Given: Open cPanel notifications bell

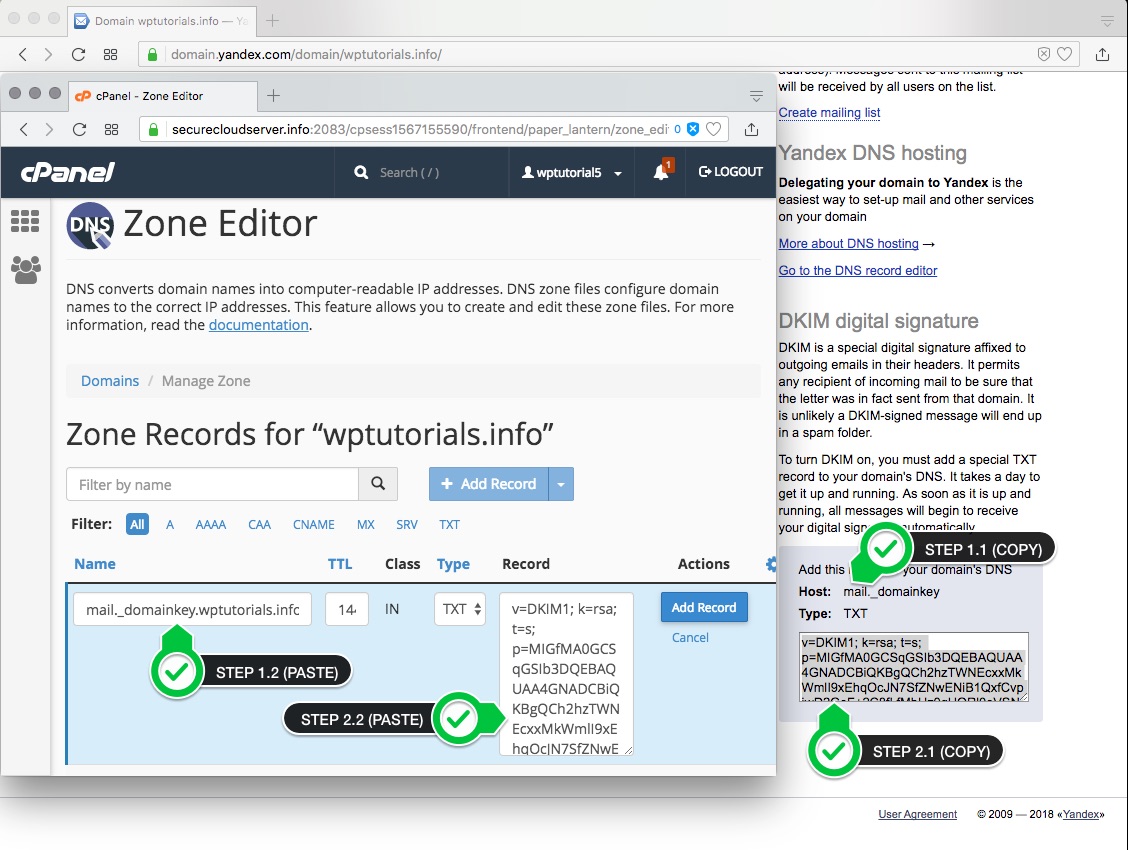Looking at the screenshot, I should tap(662, 171).
